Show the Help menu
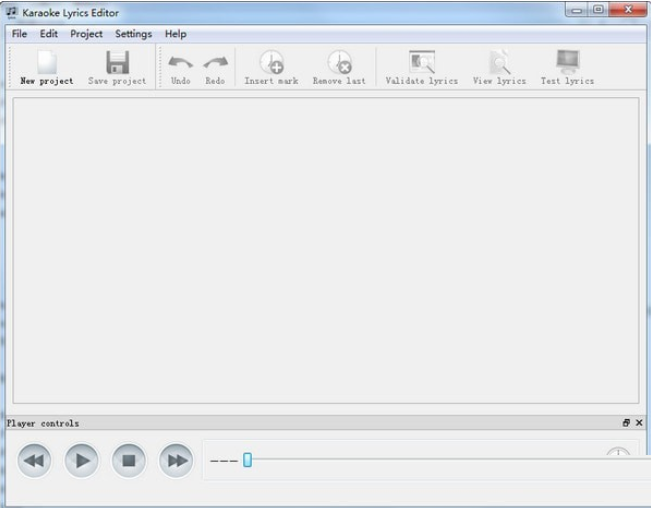651x508 pixels. click(175, 34)
